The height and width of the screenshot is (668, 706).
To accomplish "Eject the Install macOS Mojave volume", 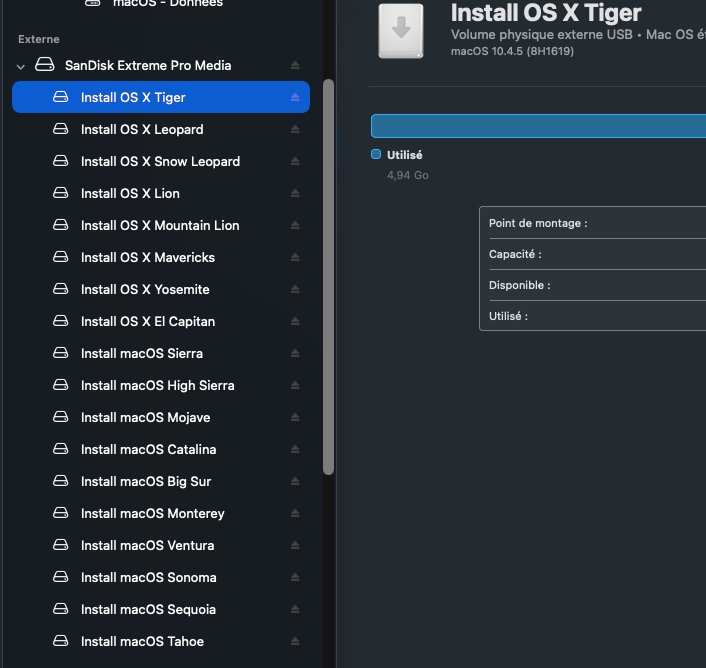I will pyautogui.click(x=295, y=417).
